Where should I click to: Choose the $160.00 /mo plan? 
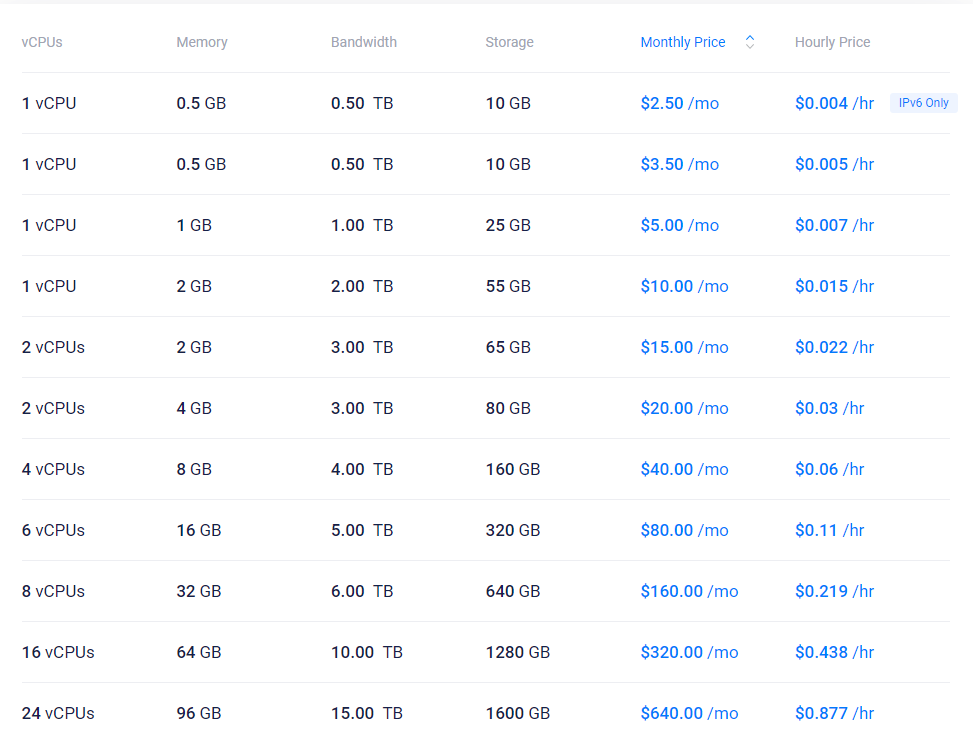tap(689, 591)
